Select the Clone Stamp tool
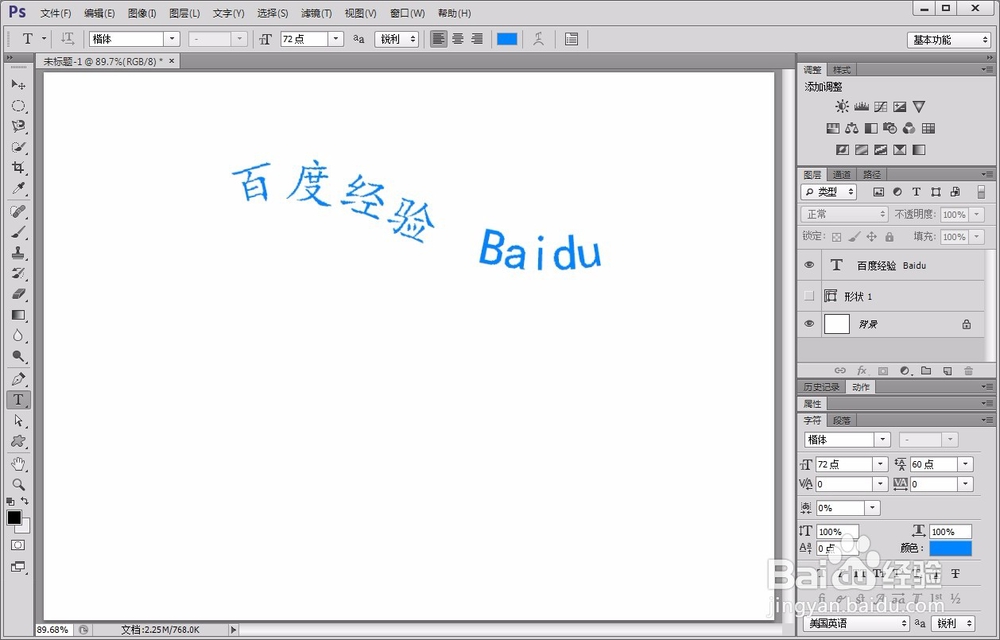 tap(18, 252)
